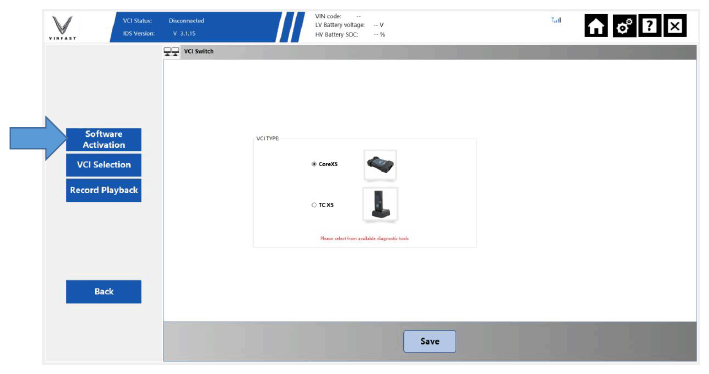Click the VCI Switch monitors icon
Image resolution: width=709 pixels, height=374 pixels.
pyautogui.click(x=171, y=52)
